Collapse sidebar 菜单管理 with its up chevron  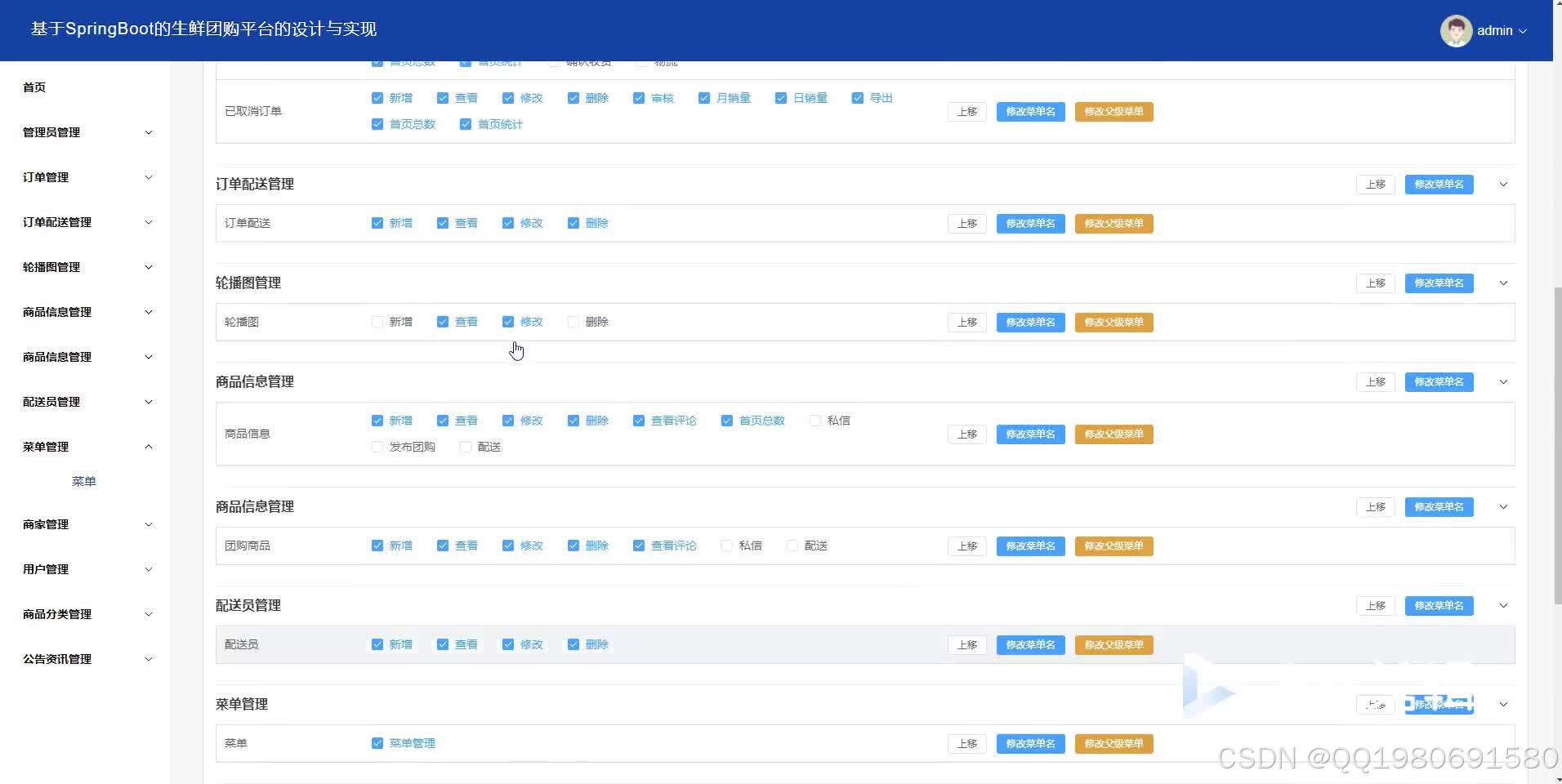tap(149, 447)
